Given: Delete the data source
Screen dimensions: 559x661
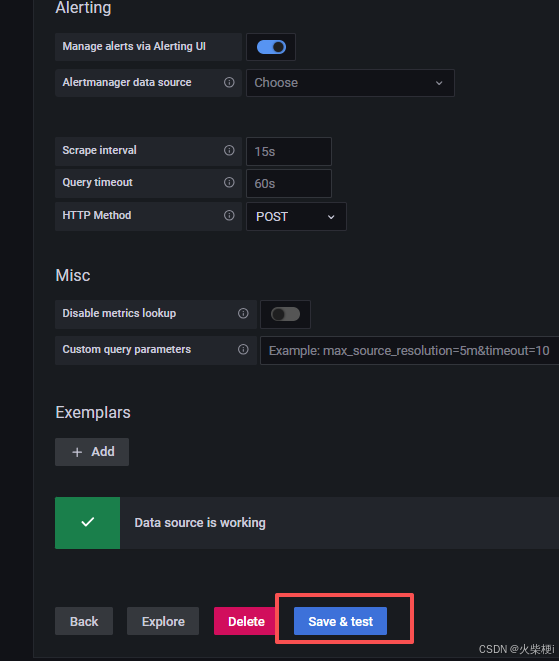Looking at the screenshot, I should (246, 621).
